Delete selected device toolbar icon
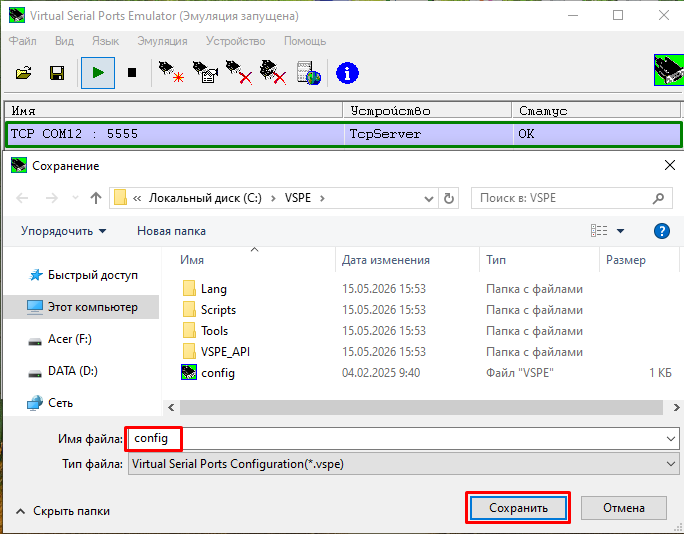The image size is (684, 534). point(239,72)
